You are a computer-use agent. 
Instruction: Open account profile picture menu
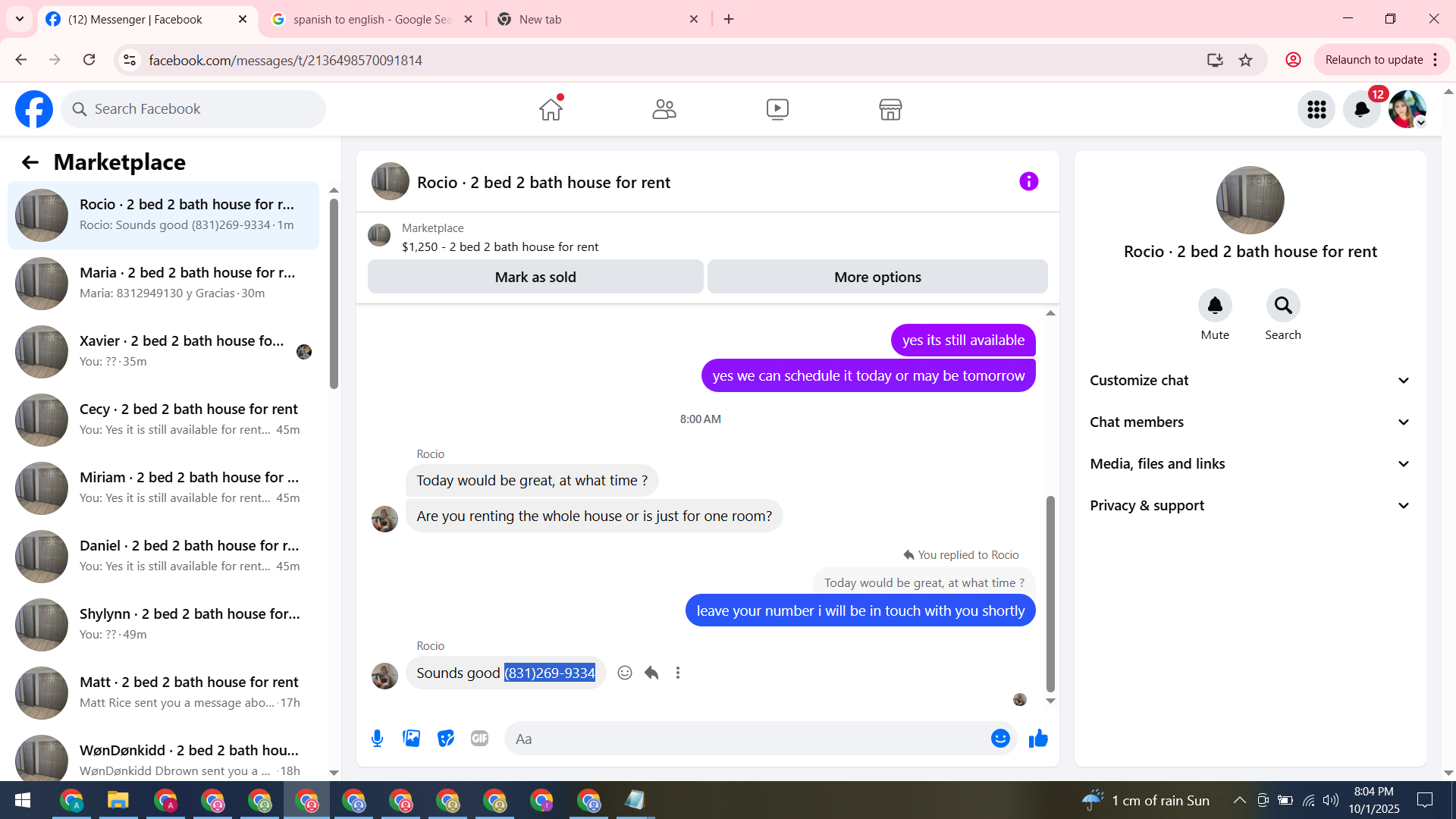pos(1407,109)
